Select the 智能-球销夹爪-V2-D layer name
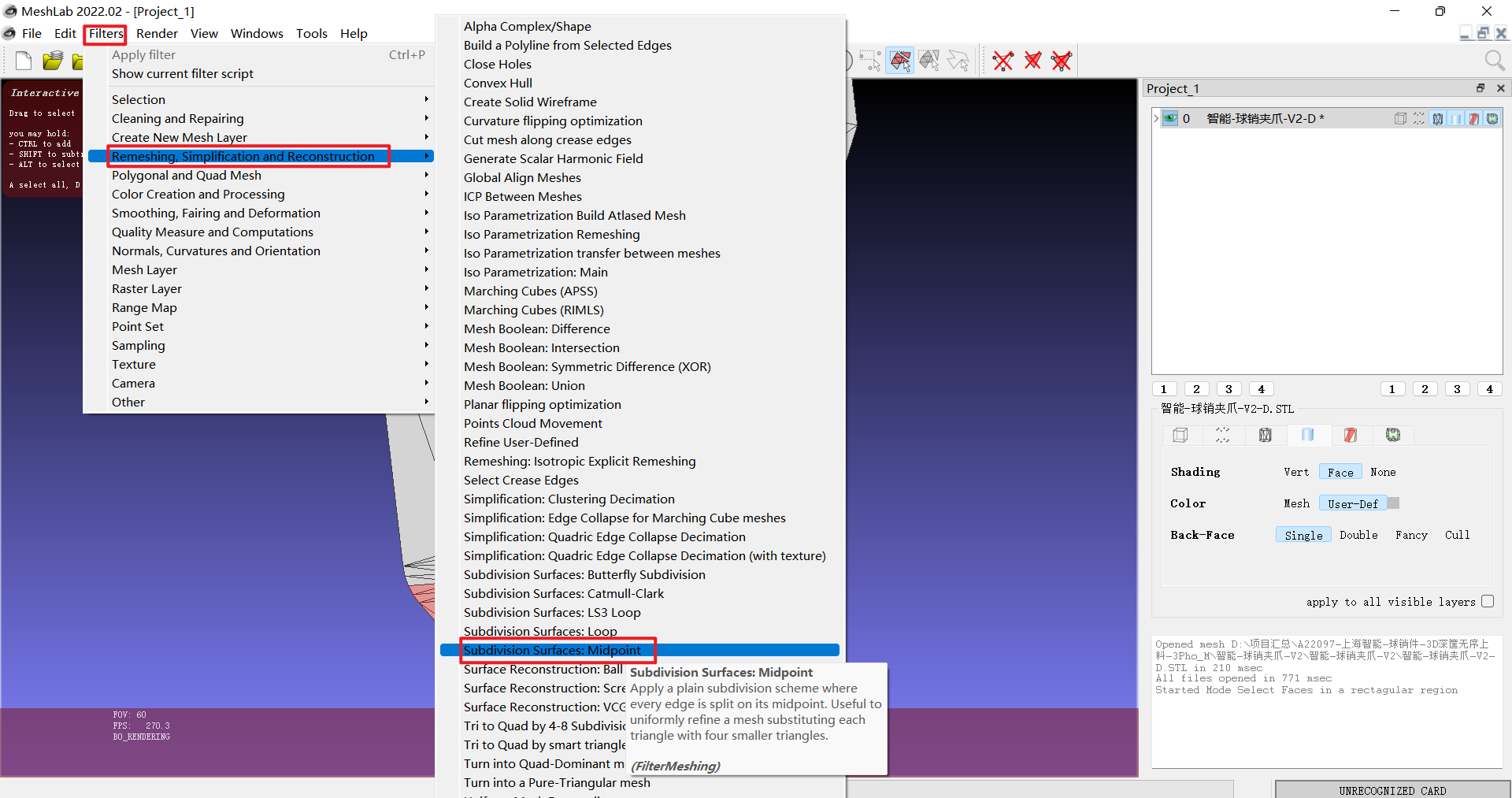Screen dimensions: 1512x798 1266,118
